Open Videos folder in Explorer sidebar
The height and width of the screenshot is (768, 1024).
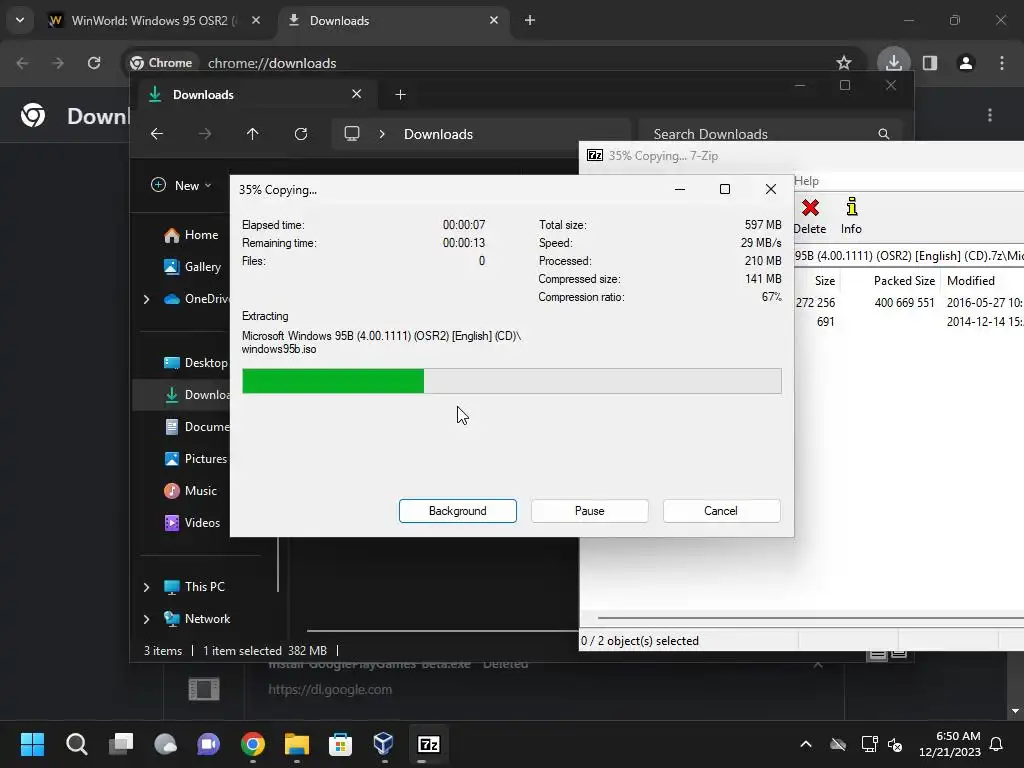tap(192, 522)
